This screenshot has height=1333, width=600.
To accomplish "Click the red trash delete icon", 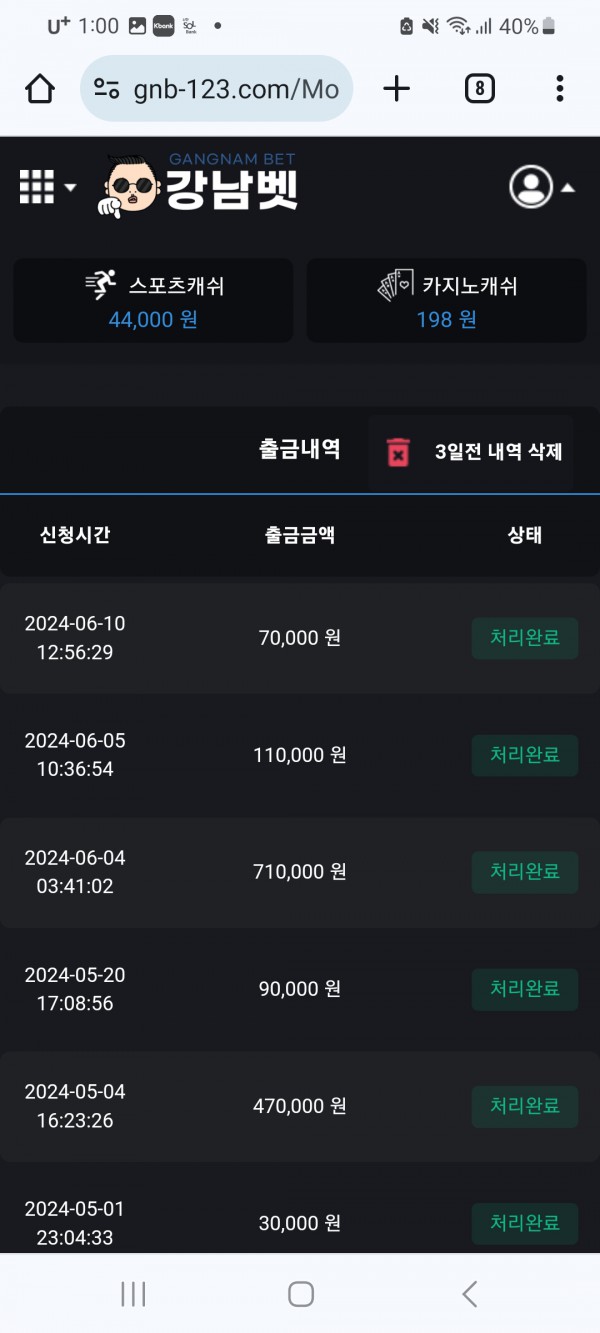I will tap(398, 452).
